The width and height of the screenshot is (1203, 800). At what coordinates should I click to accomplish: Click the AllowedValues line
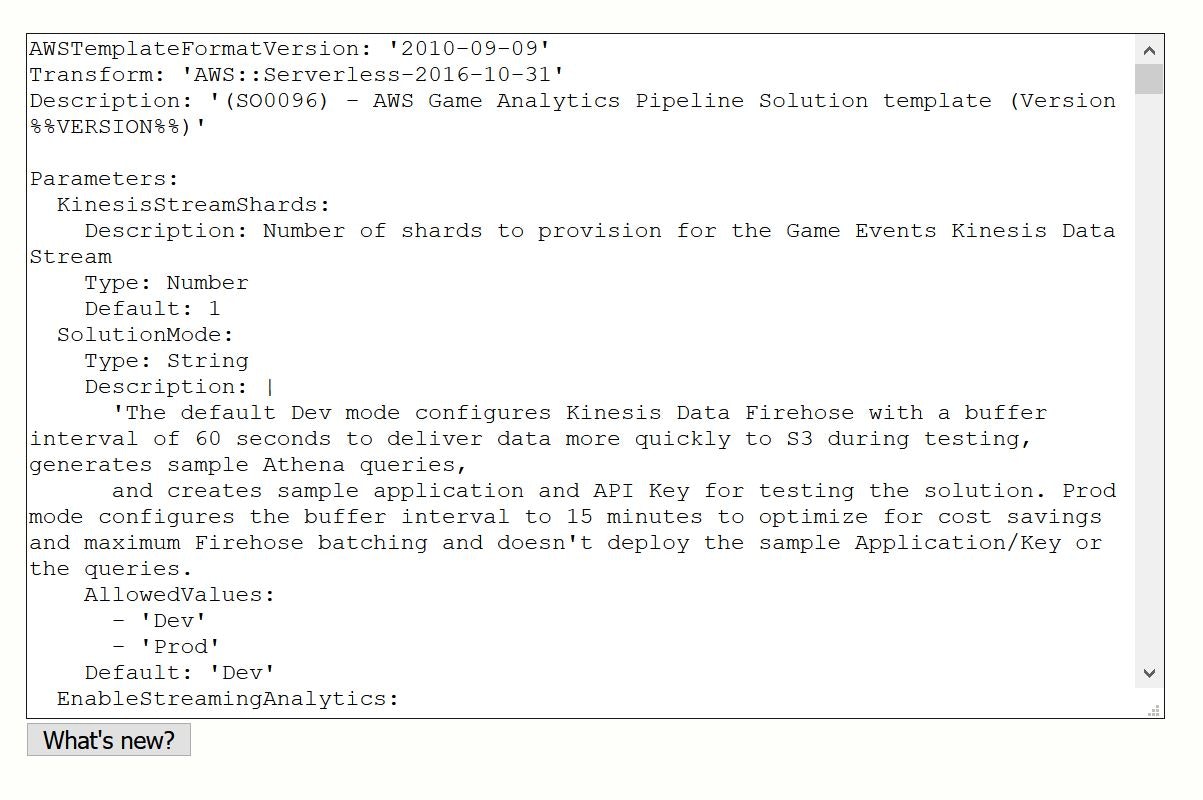(x=180, y=594)
